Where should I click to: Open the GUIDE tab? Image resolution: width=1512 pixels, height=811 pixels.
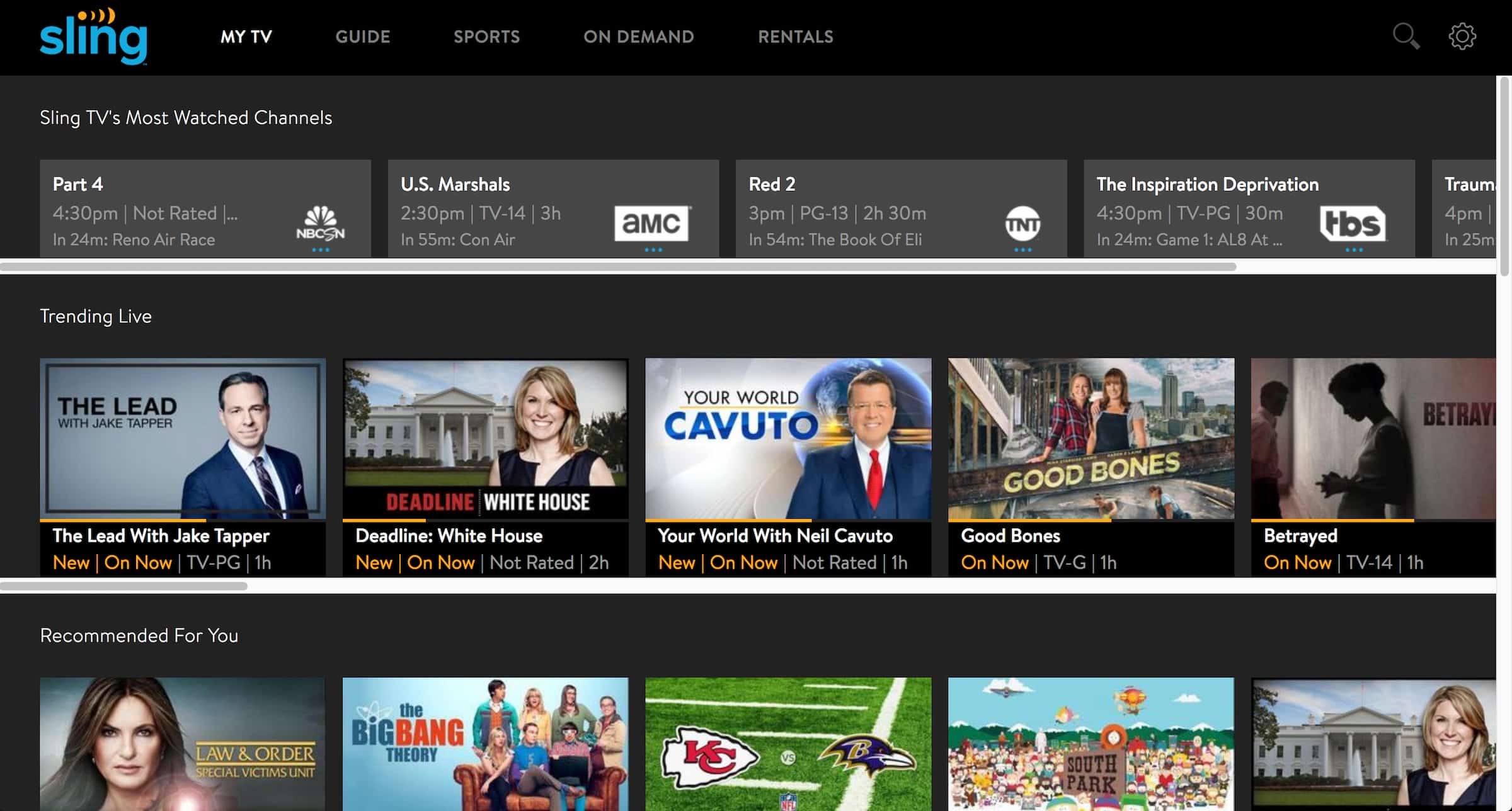[x=363, y=37]
